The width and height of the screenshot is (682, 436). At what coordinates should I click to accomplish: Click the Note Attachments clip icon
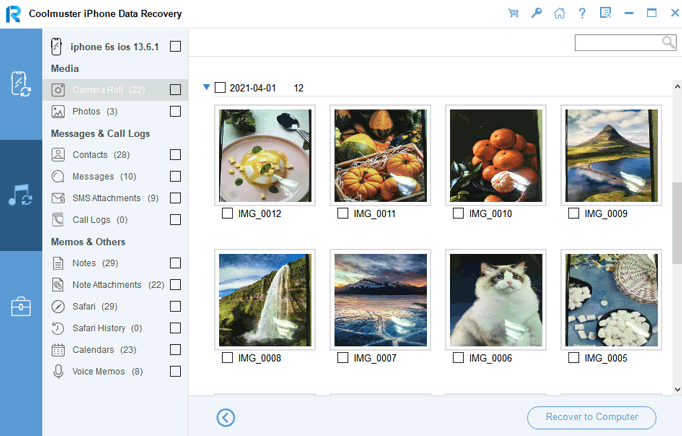(x=58, y=285)
